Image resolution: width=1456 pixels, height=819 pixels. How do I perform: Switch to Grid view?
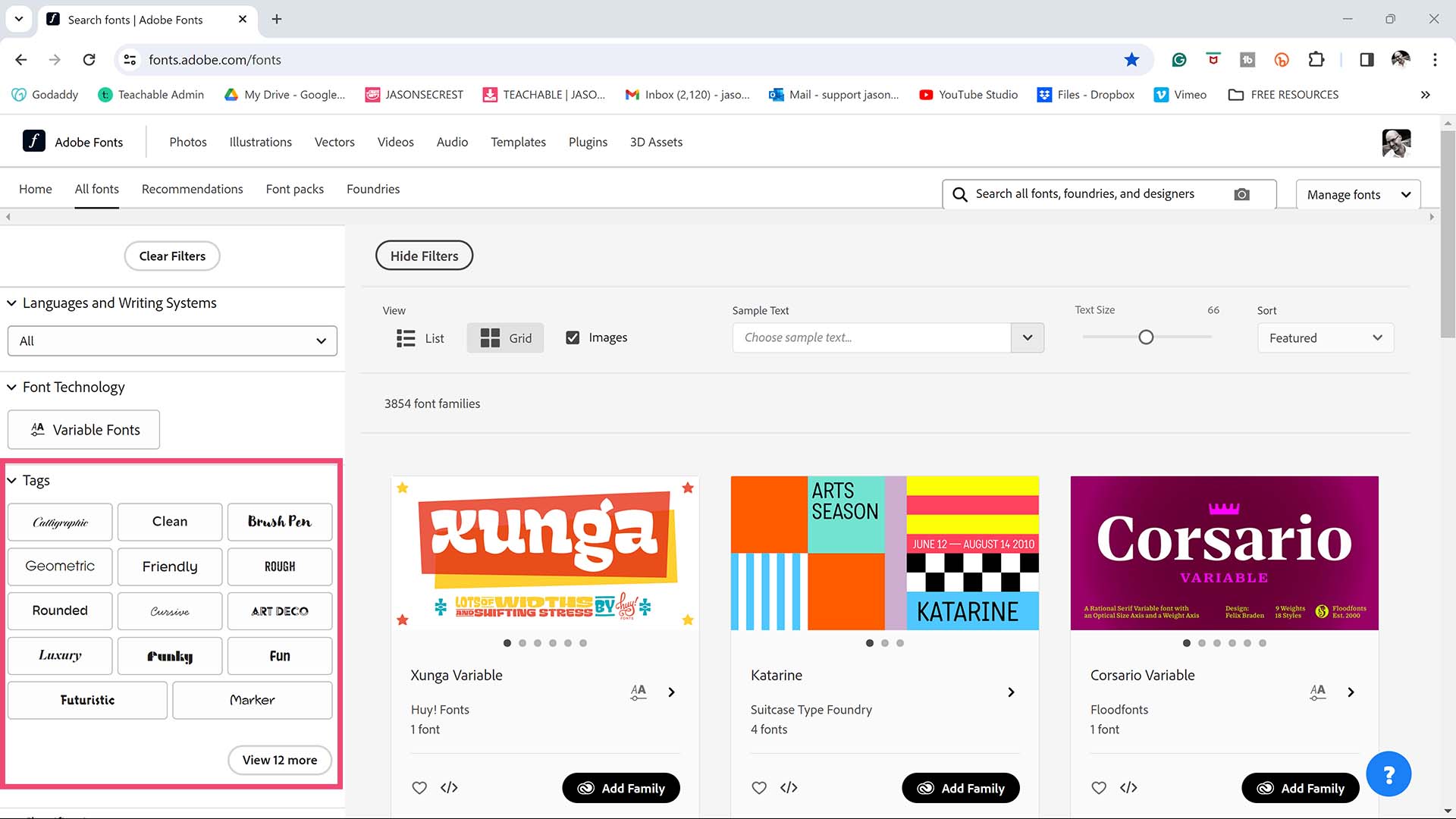point(506,338)
